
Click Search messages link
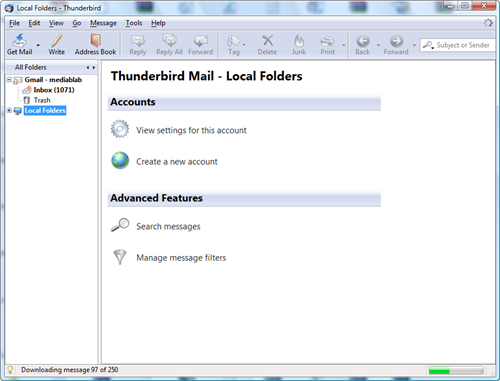point(168,227)
